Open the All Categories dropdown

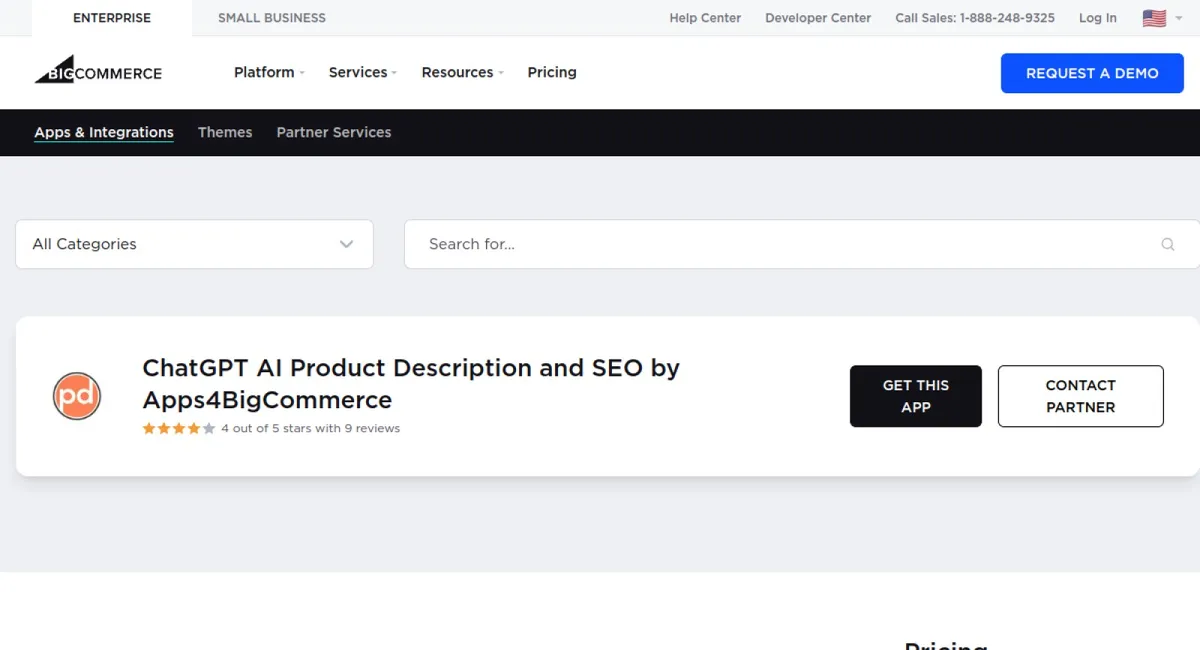[194, 244]
